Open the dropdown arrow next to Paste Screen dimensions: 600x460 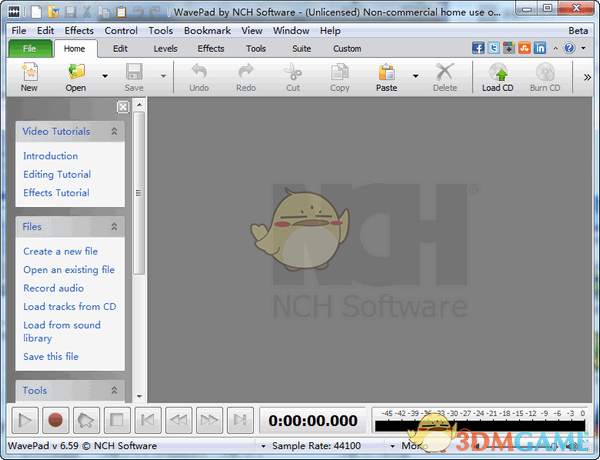pos(415,75)
